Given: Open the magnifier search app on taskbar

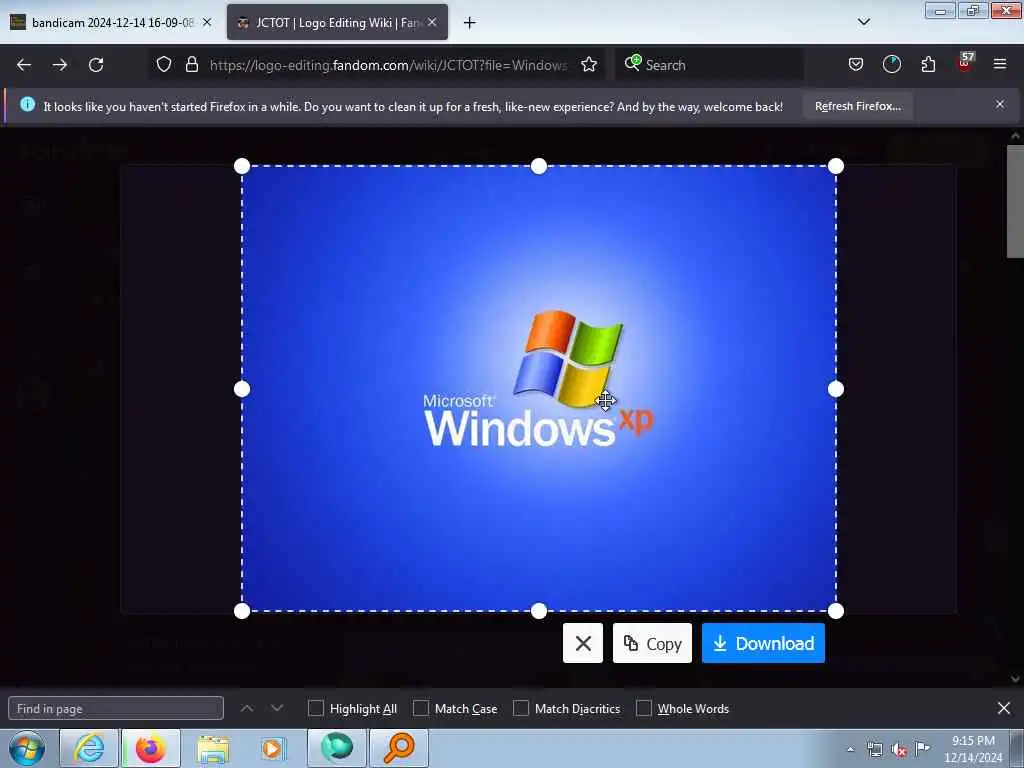Looking at the screenshot, I should pos(399,748).
